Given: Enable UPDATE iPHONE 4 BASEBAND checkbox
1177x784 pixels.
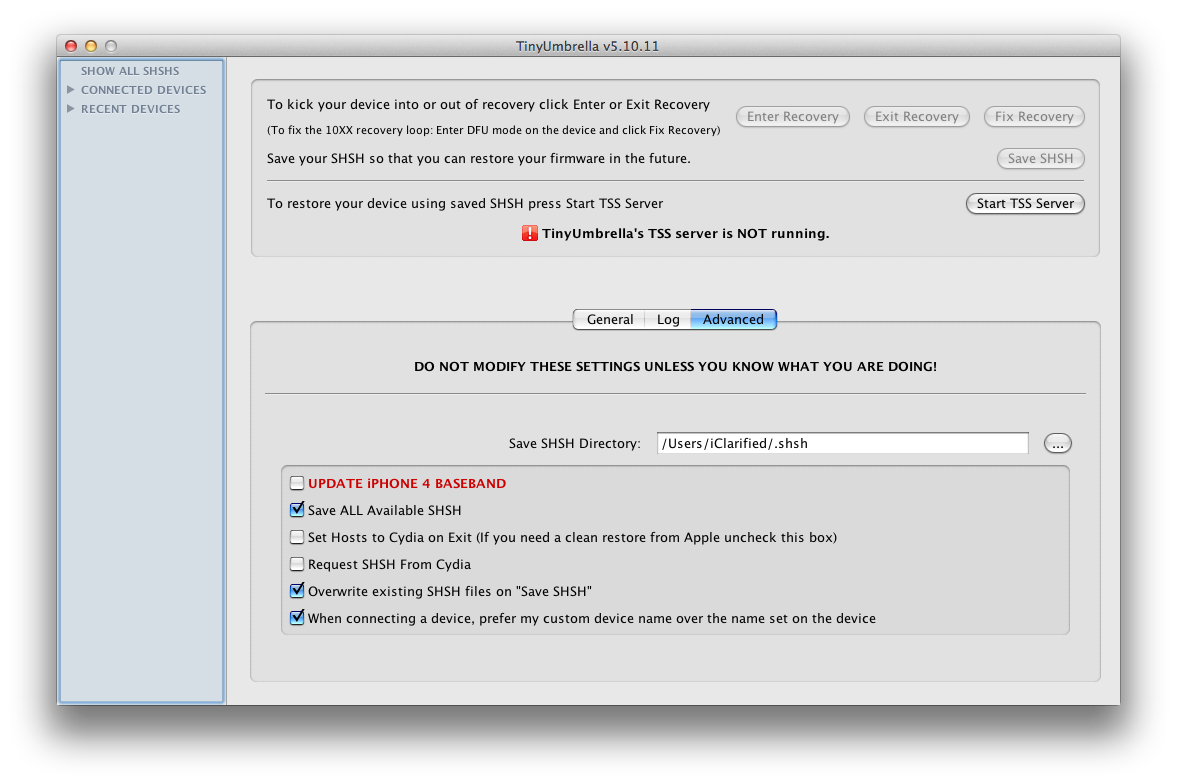Looking at the screenshot, I should tap(297, 483).
